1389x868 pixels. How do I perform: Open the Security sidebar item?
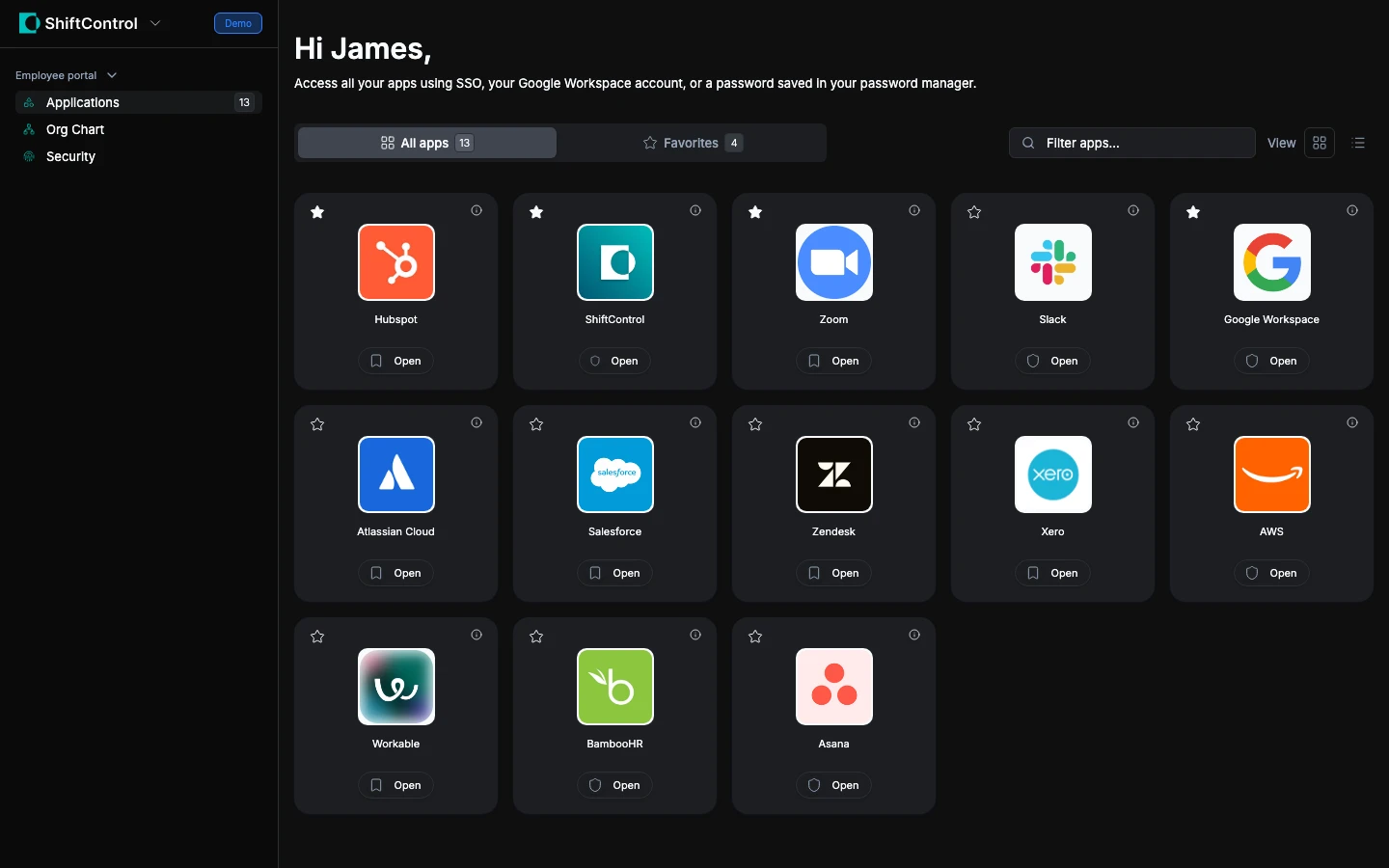(139, 156)
